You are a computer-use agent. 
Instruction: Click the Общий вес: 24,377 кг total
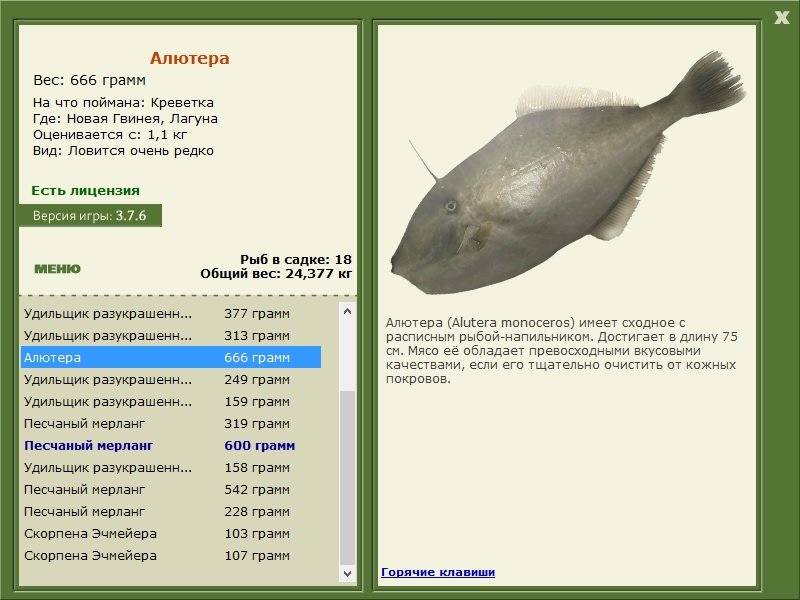(276, 274)
